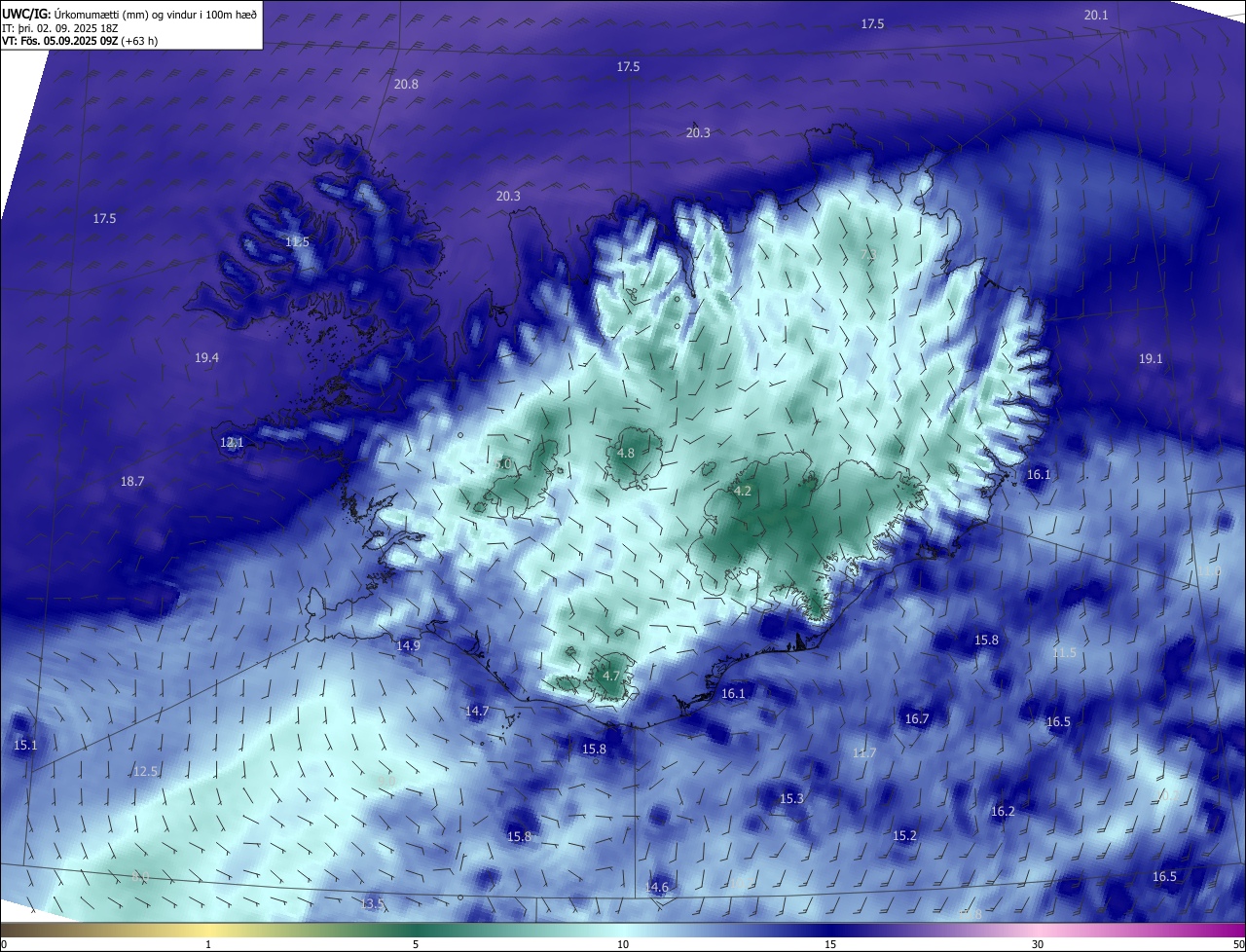The height and width of the screenshot is (952, 1246).
Task: Click the 18.7 value label
Action: pos(132,482)
